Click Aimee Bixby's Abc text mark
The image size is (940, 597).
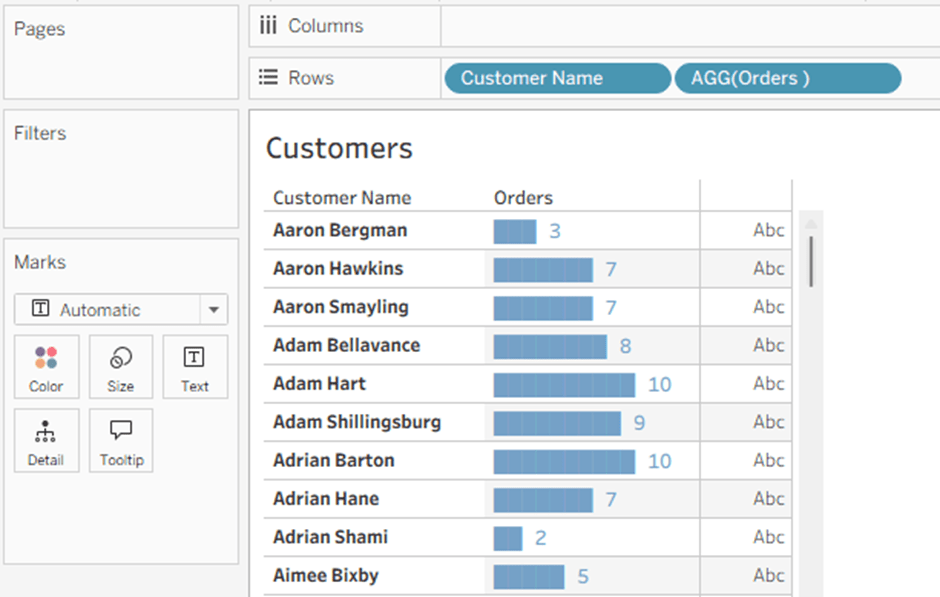(768, 576)
